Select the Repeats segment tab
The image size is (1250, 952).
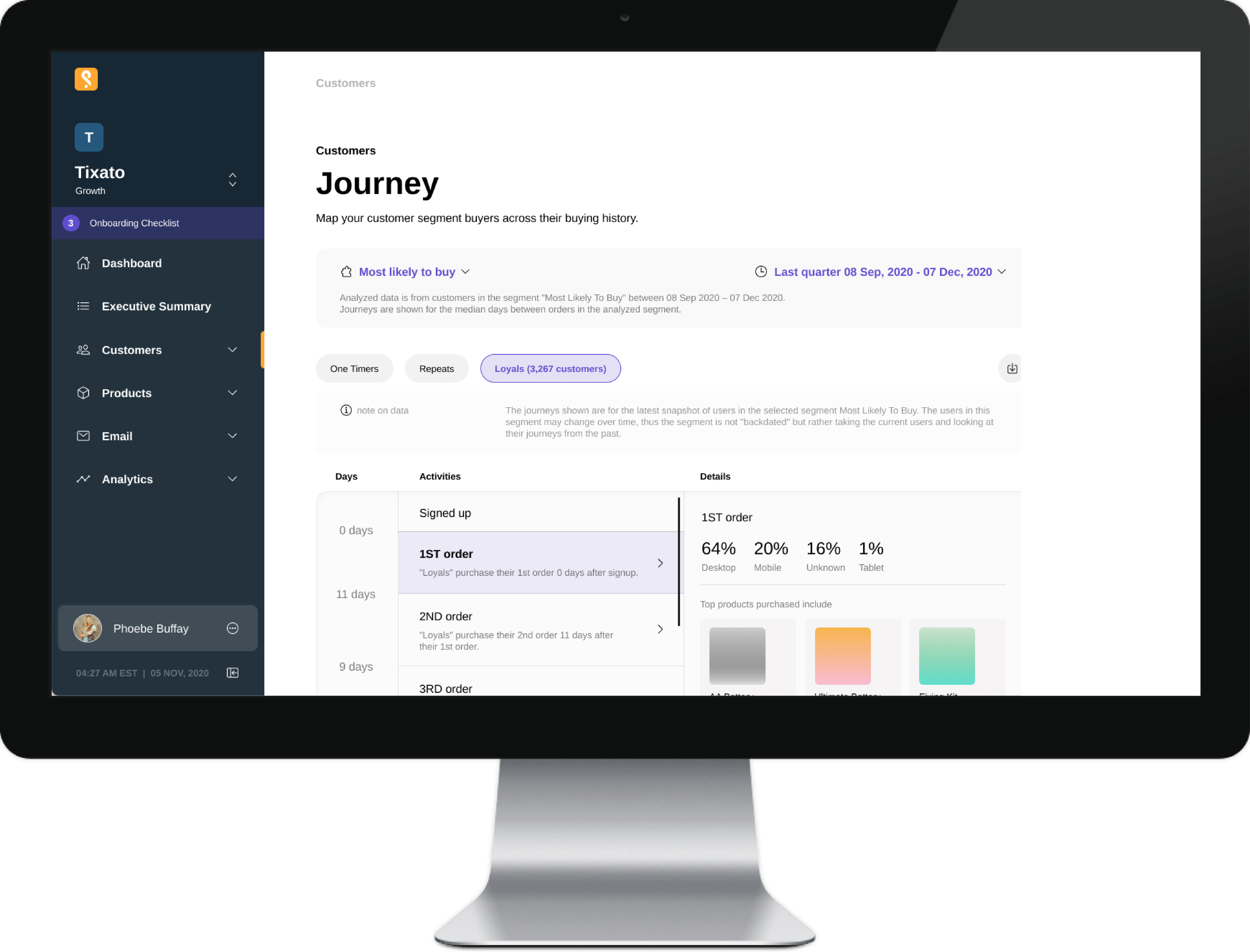pyautogui.click(x=436, y=368)
